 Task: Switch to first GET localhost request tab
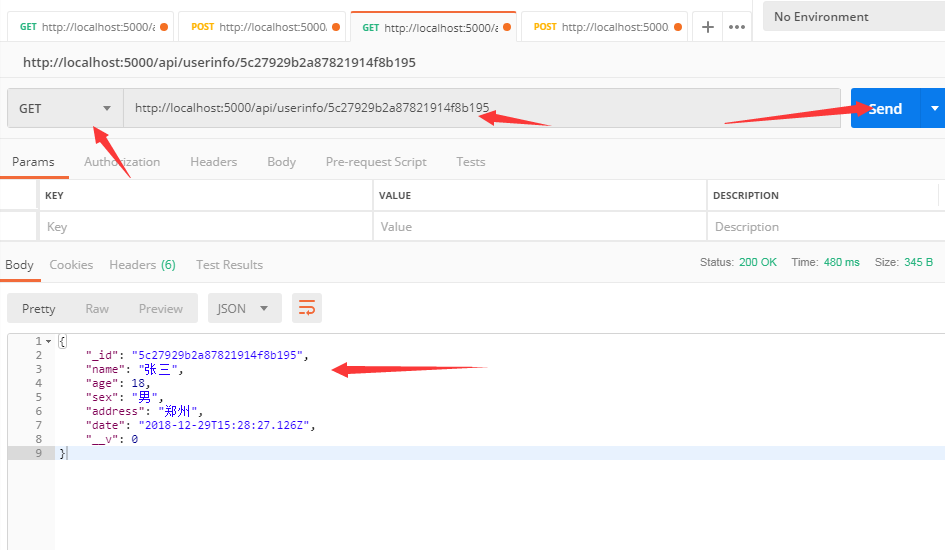click(x=90, y=27)
